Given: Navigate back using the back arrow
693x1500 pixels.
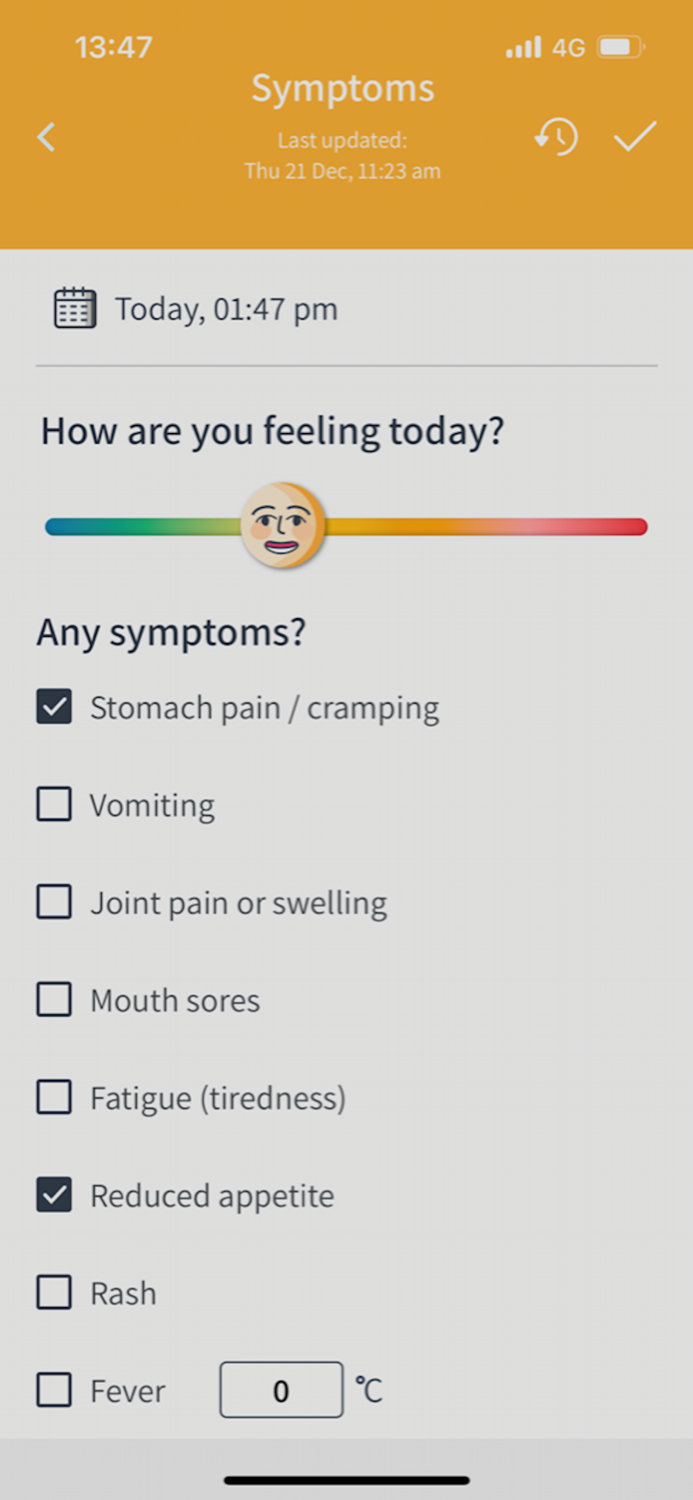Looking at the screenshot, I should (x=46, y=137).
